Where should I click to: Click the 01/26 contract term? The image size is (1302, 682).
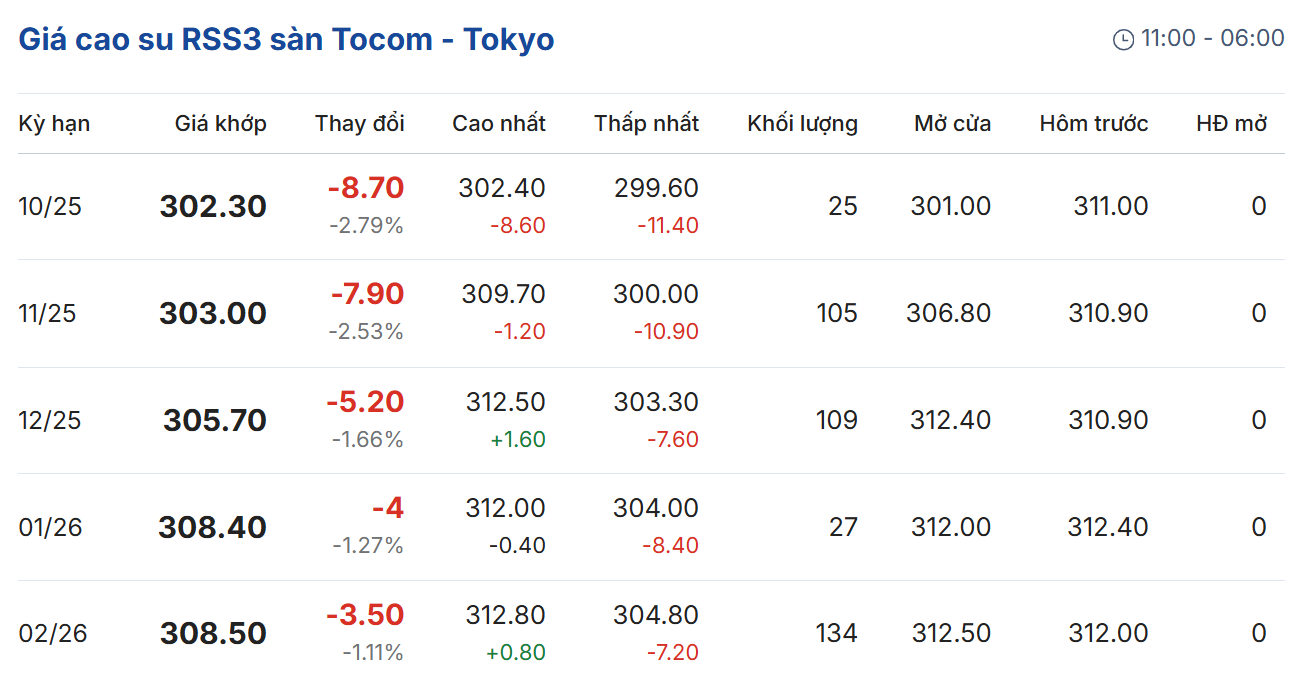50,527
